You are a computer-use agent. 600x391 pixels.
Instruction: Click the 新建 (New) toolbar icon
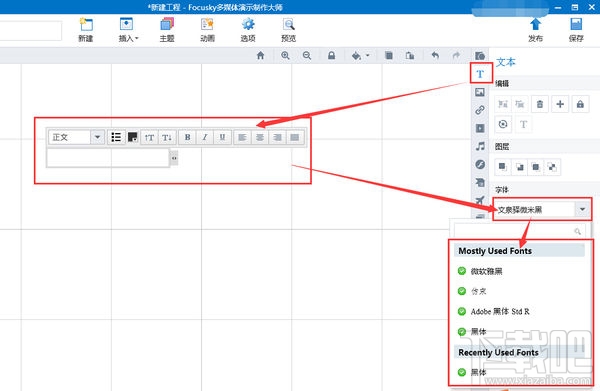86,29
